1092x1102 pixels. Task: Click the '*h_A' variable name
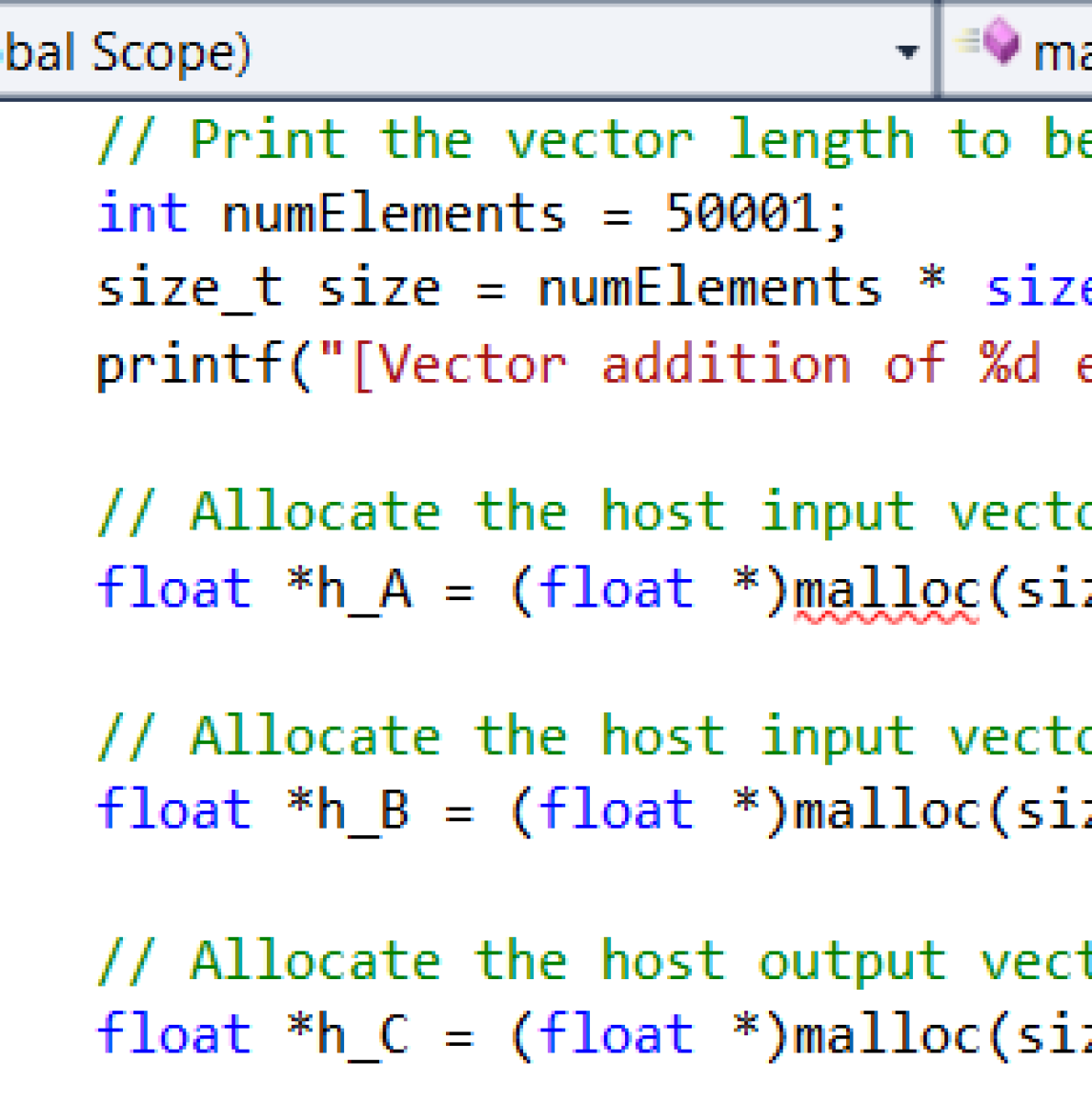tap(350, 591)
